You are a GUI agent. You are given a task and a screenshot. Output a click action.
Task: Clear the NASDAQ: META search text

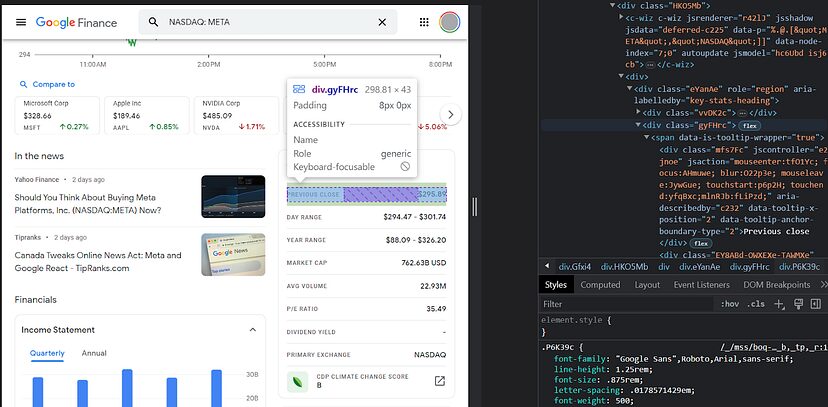pos(382,22)
